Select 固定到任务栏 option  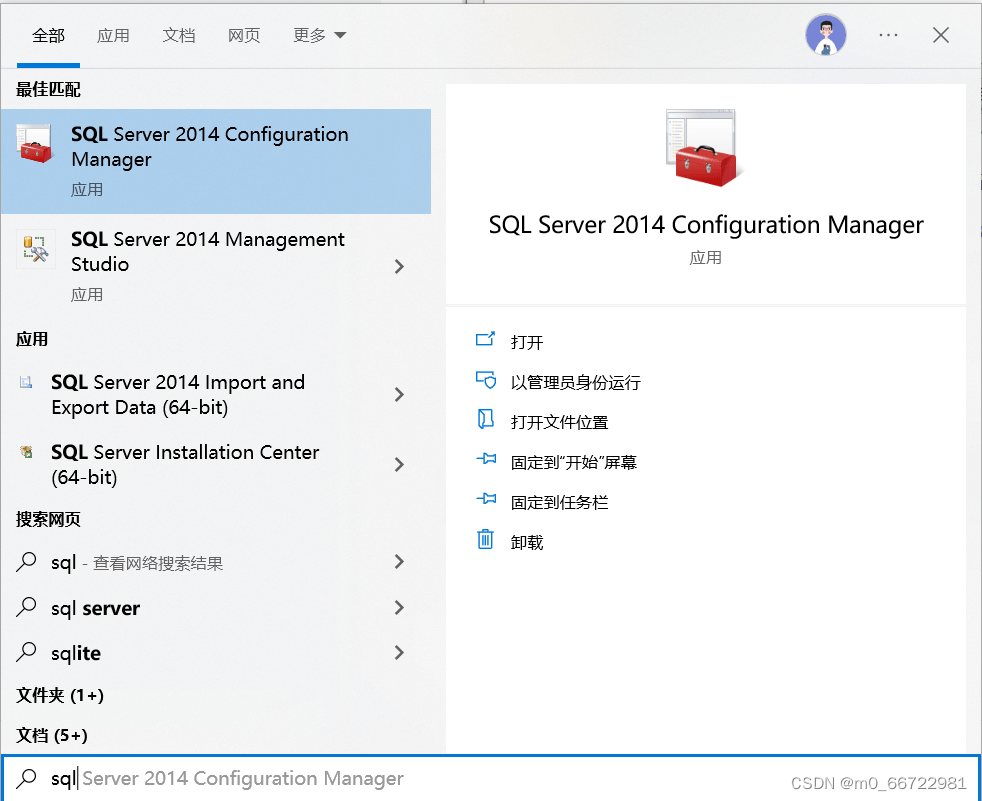tap(559, 502)
